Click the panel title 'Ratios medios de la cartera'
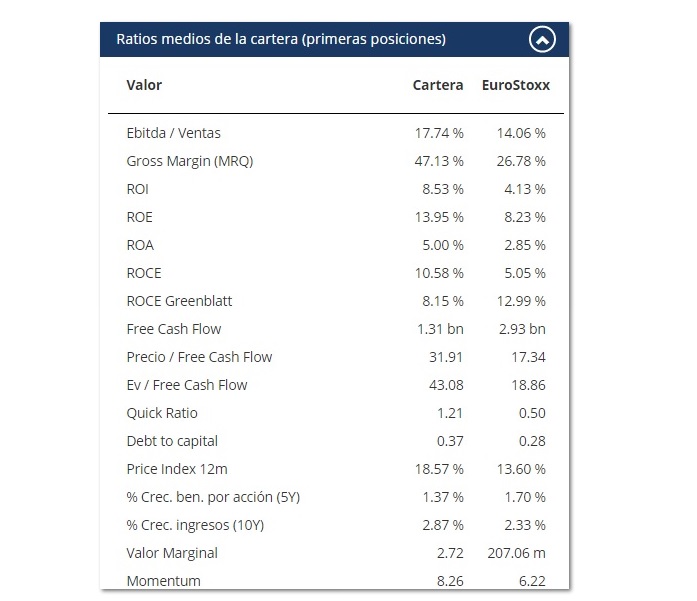 [x=207, y=39]
